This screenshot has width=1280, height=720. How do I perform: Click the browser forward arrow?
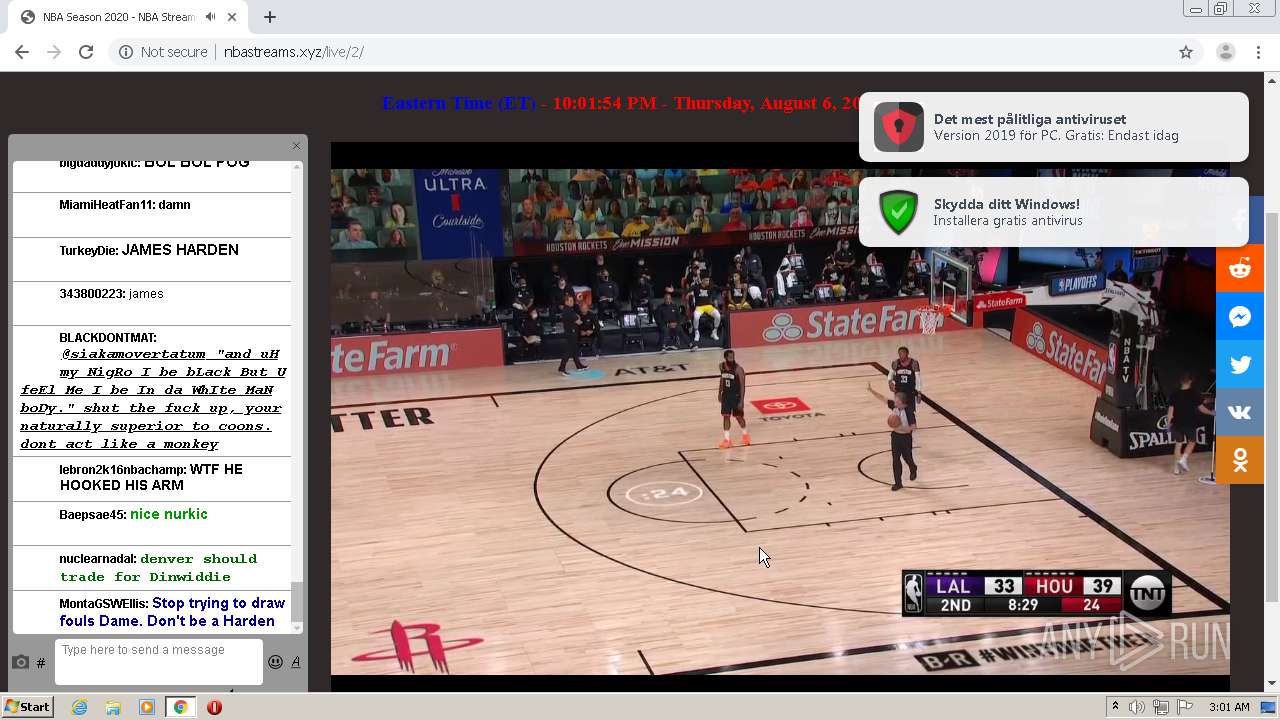coord(54,52)
